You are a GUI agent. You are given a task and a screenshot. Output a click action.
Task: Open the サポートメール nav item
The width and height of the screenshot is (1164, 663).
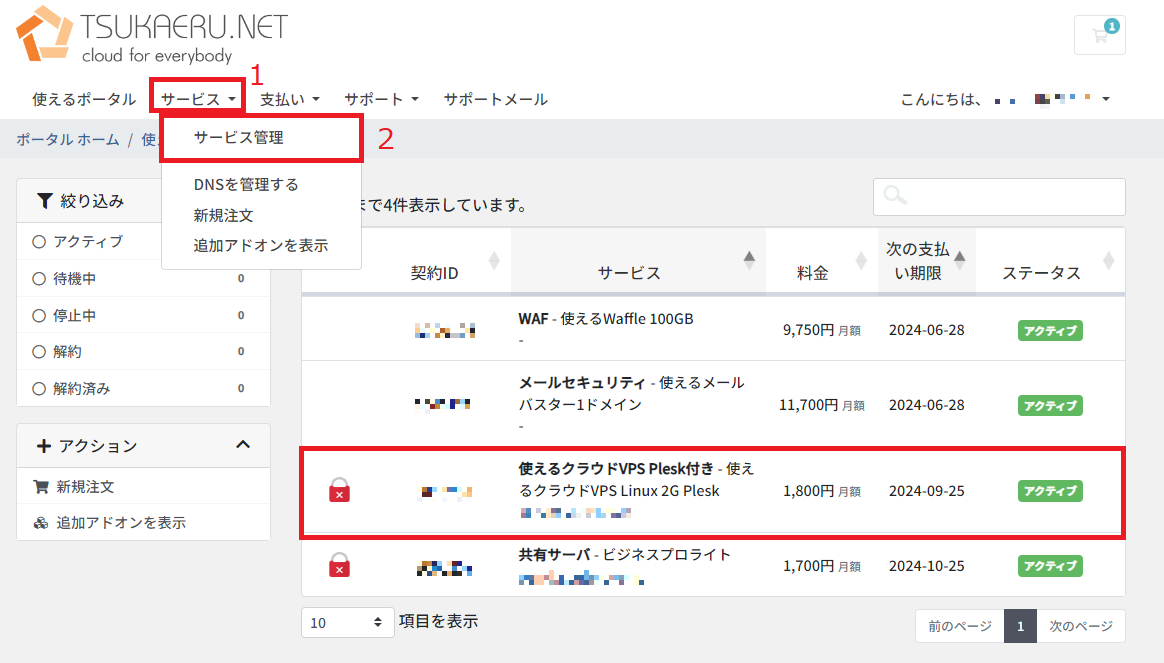point(496,99)
